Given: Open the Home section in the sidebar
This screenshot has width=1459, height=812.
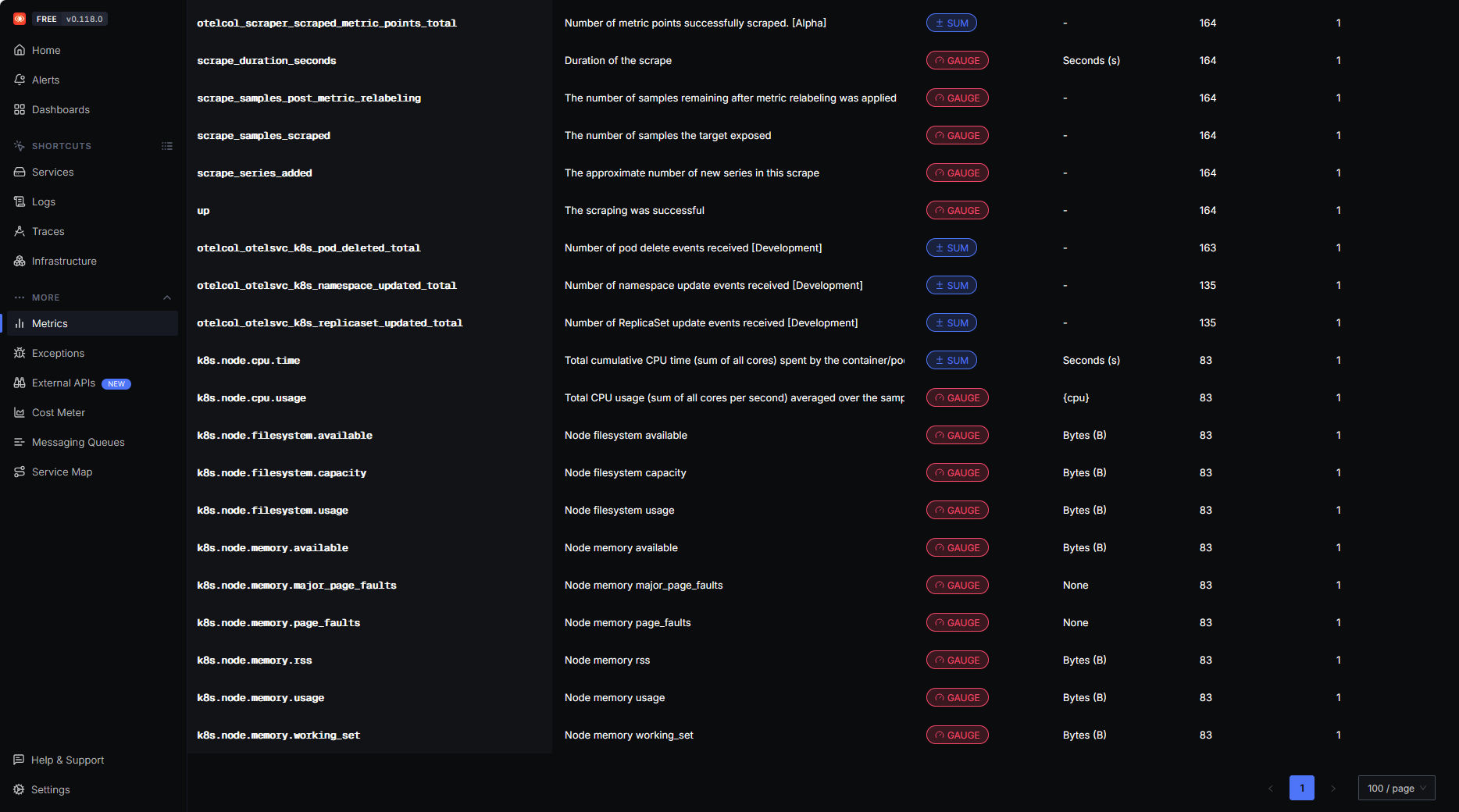Looking at the screenshot, I should pos(45,50).
